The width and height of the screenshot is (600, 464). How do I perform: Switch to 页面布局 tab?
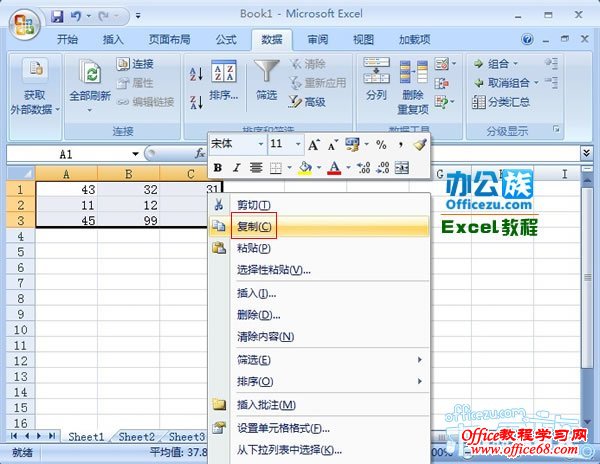point(169,39)
